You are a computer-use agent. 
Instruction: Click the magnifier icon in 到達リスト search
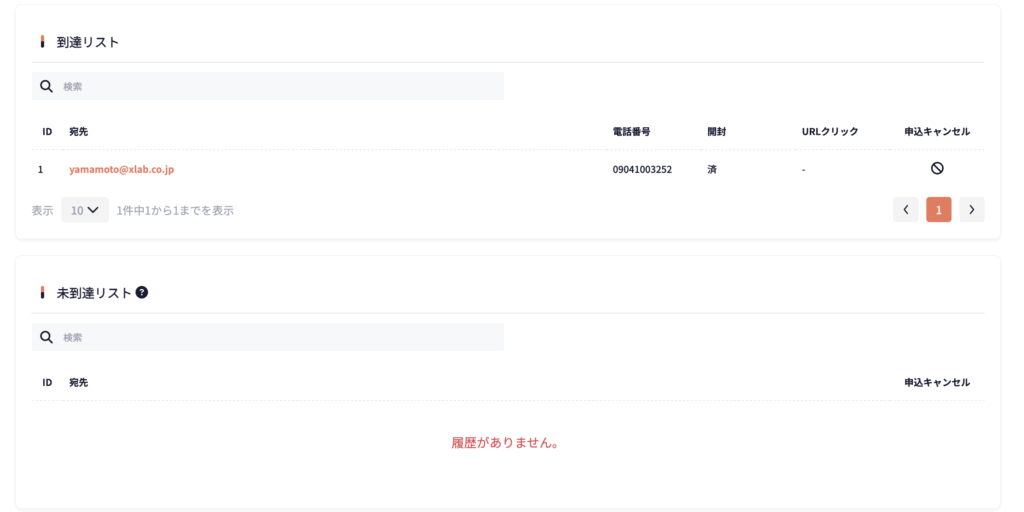(x=46, y=86)
